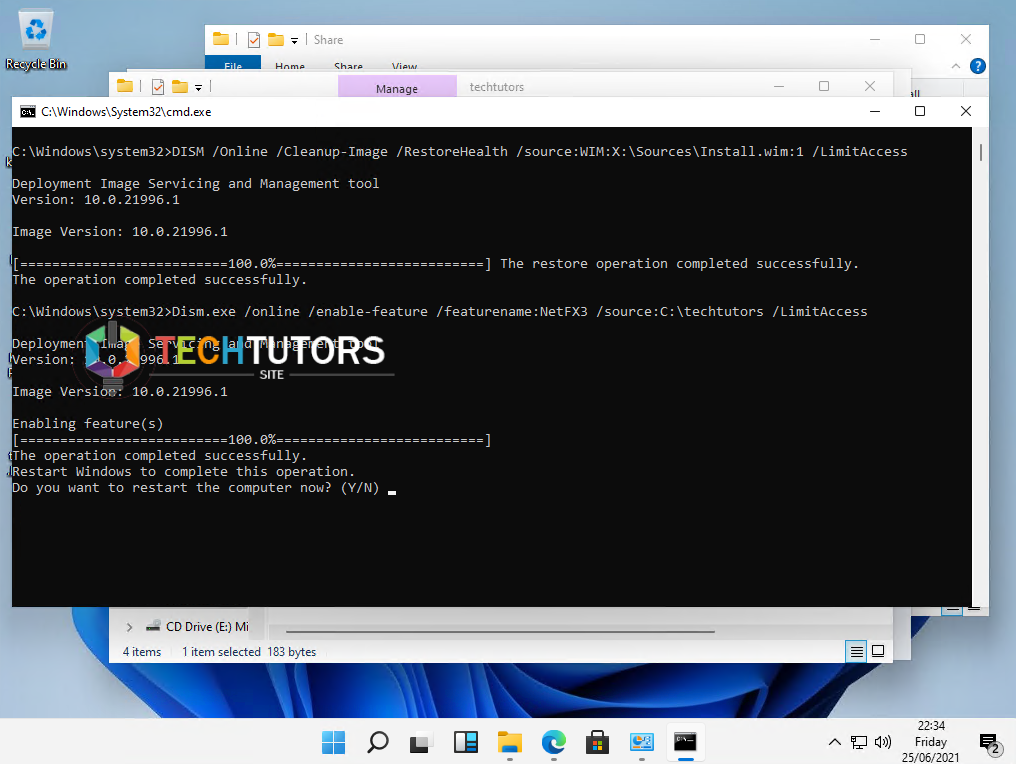Click the cmd window vertical scrollbar thumb
1016x764 pixels.
pyautogui.click(x=980, y=152)
